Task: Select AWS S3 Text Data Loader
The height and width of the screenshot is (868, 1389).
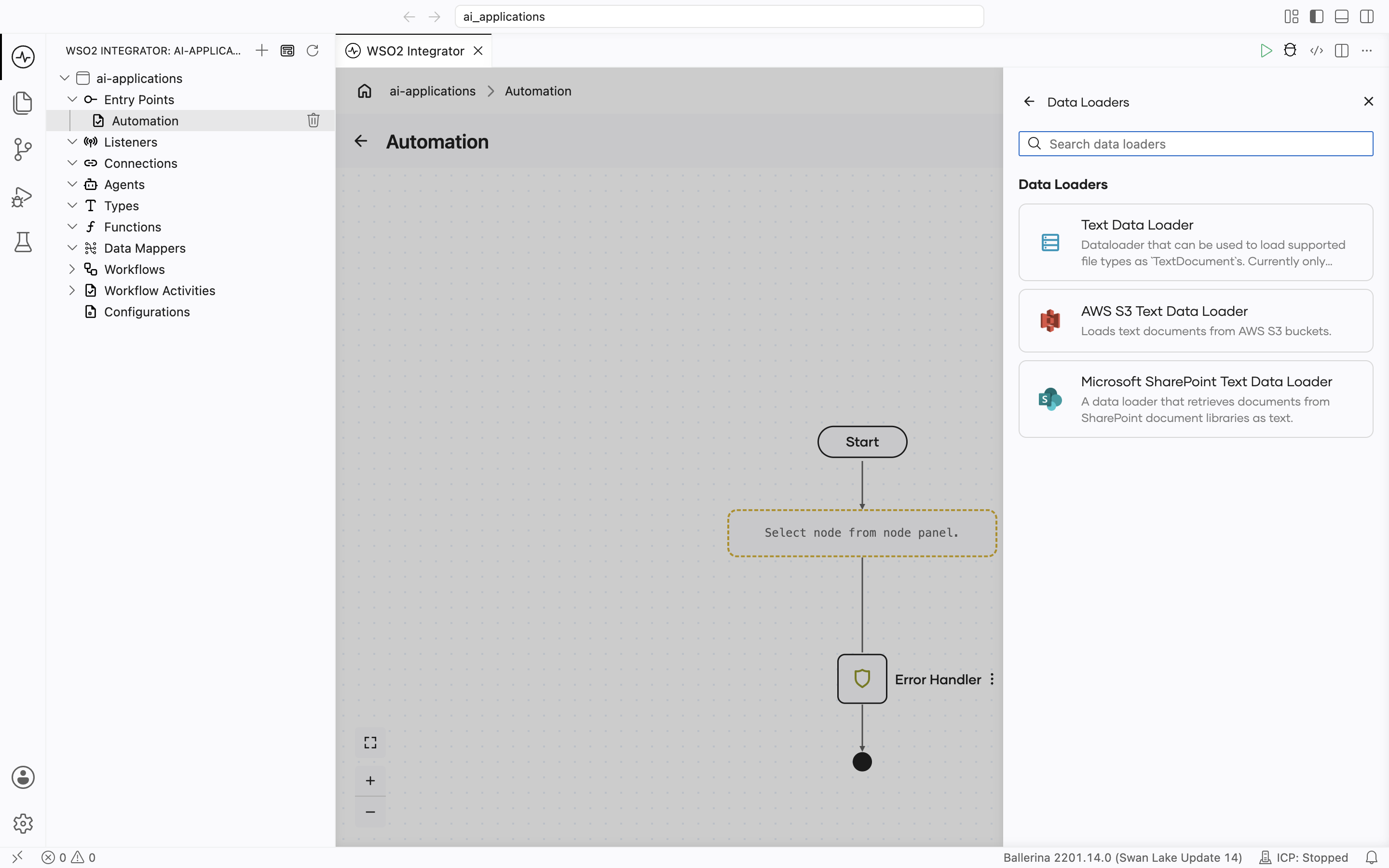Action: tap(1196, 320)
